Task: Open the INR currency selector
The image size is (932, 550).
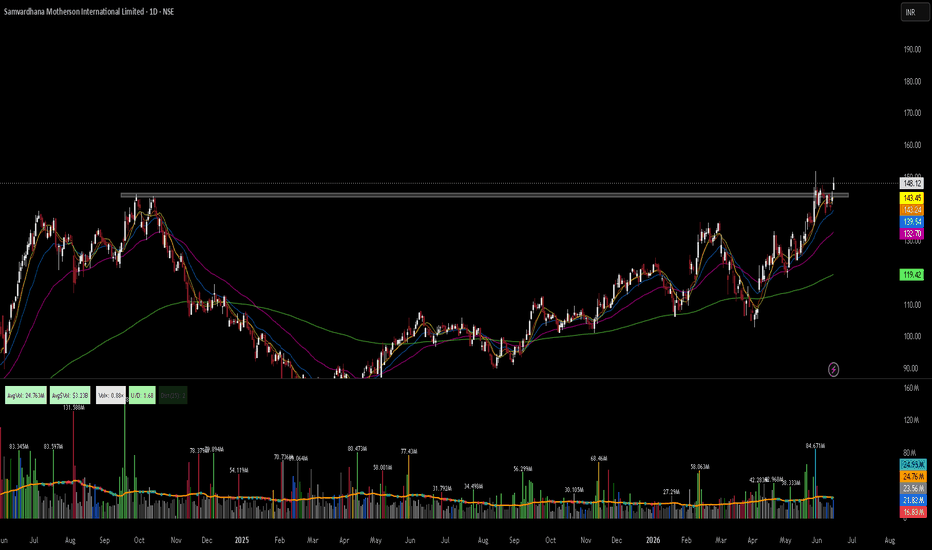Action: (x=910, y=12)
